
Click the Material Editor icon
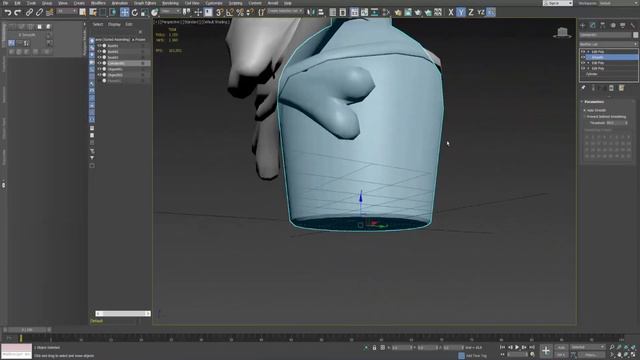[386, 13]
